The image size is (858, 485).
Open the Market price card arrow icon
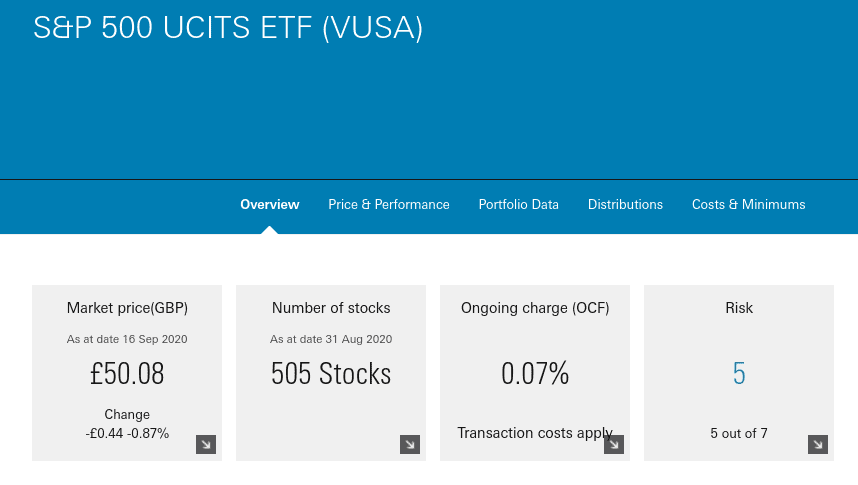pyautogui.click(x=206, y=444)
